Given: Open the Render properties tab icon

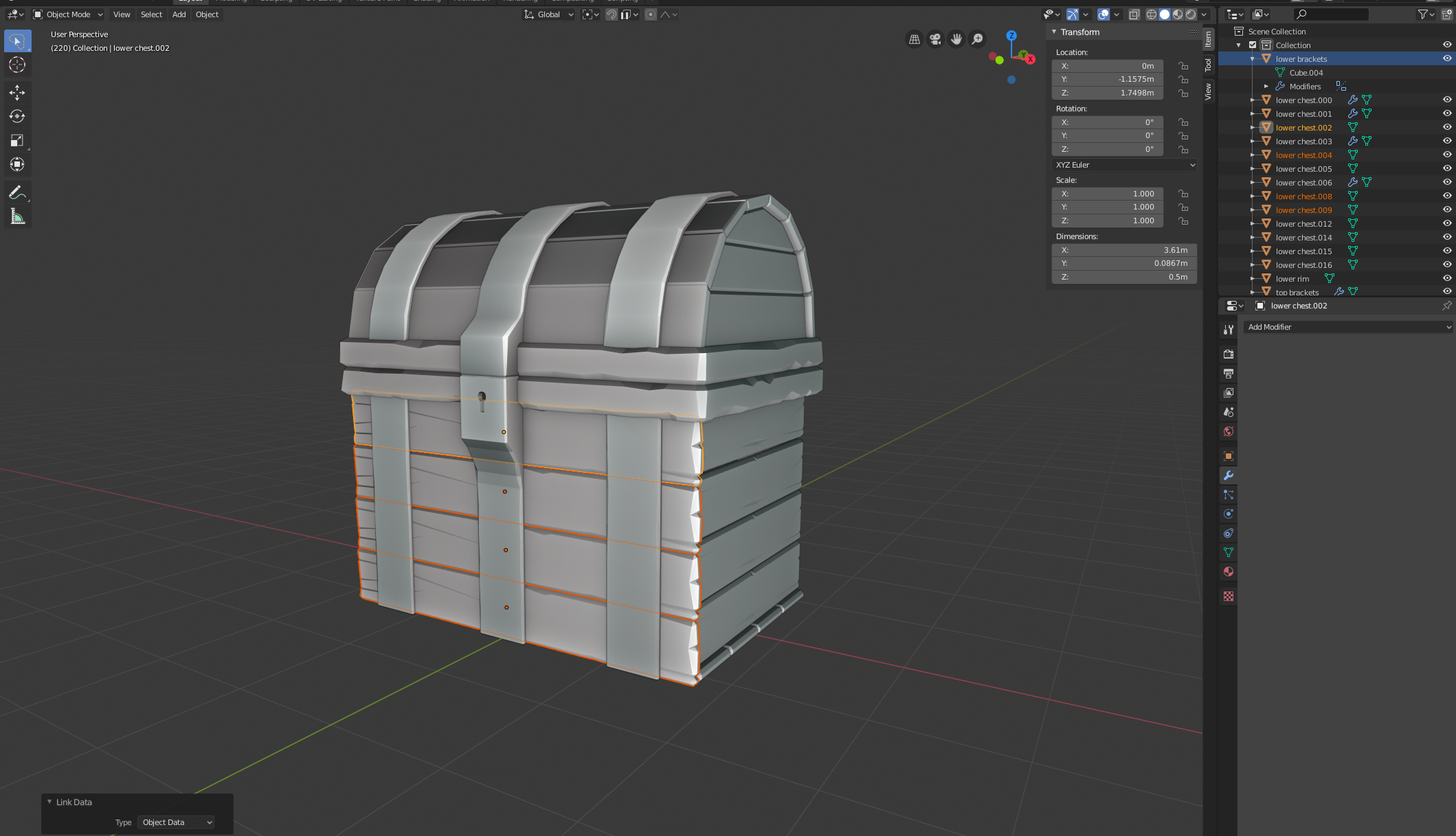Looking at the screenshot, I should click(x=1229, y=354).
